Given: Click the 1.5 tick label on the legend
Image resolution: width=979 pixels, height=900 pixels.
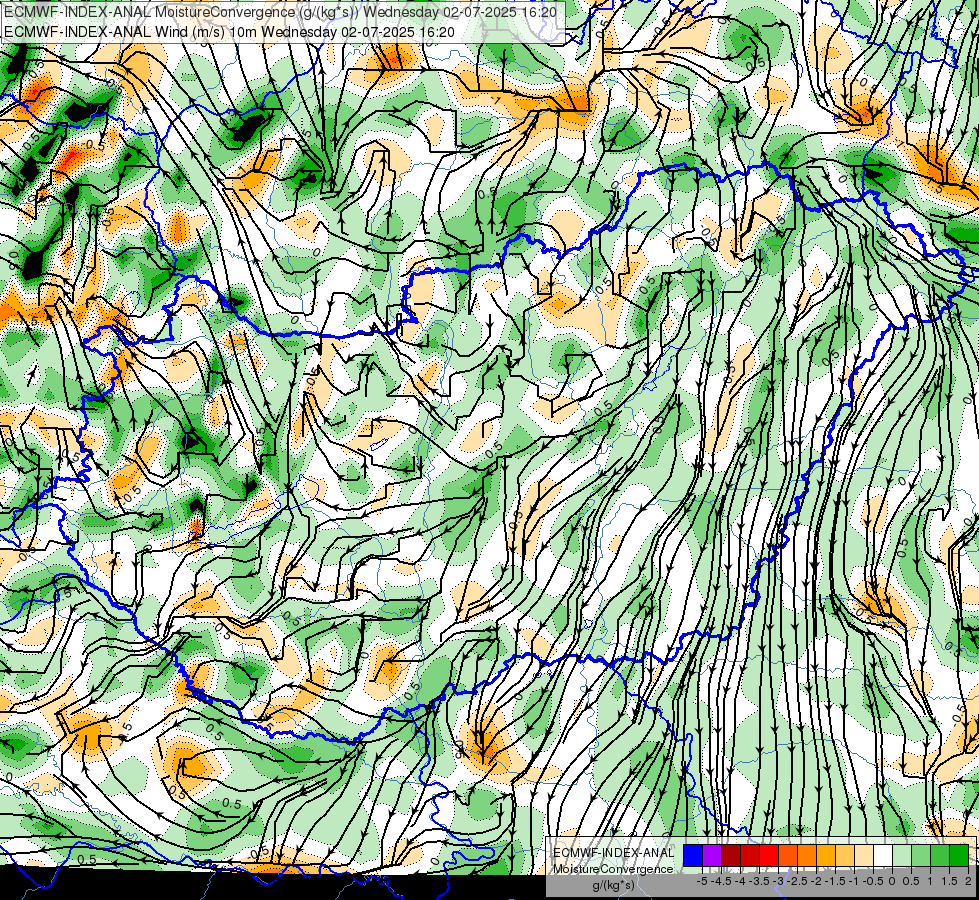Looking at the screenshot, I should point(948,881).
